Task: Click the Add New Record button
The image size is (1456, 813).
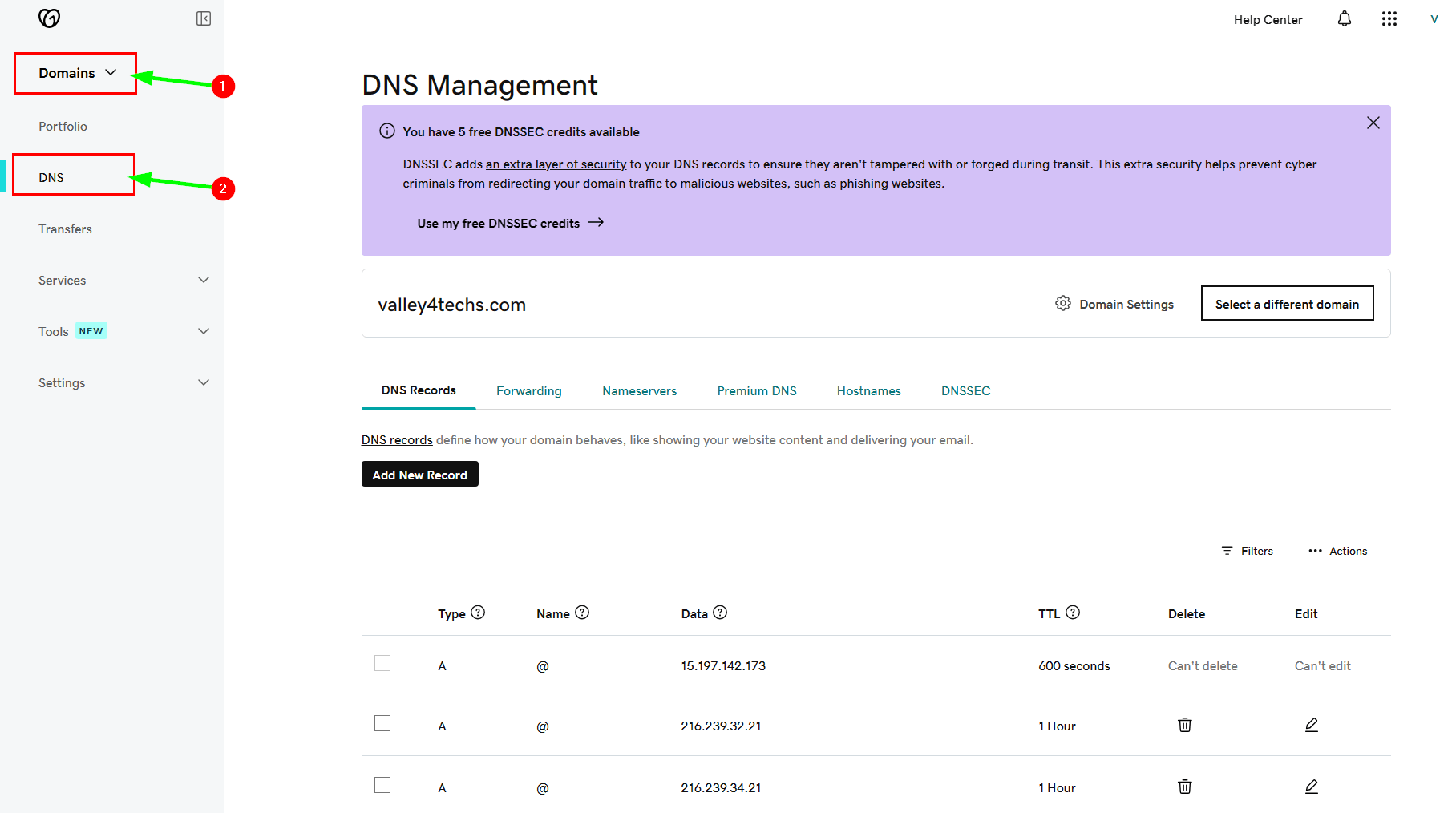Action: click(x=419, y=475)
